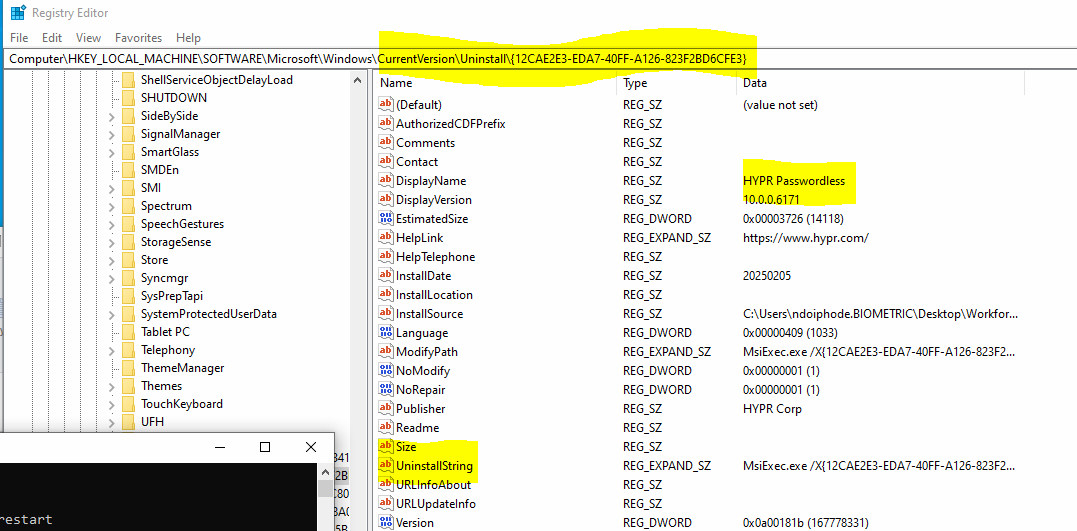This screenshot has height=531, width=1077.
Task: Click the Themes folder icon in tree
Action: (128, 385)
